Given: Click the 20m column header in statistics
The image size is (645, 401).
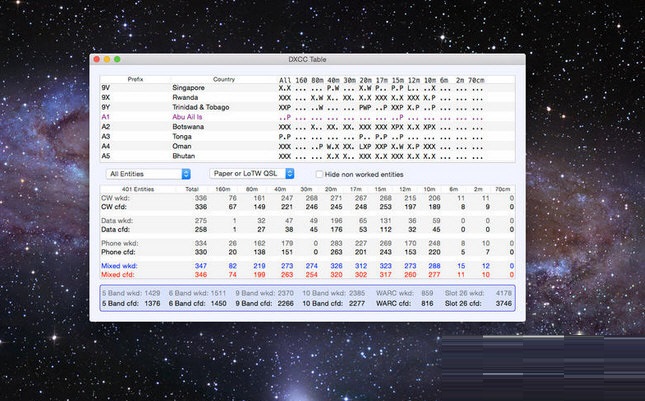Looking at the screenshot, I should (331, 189).
